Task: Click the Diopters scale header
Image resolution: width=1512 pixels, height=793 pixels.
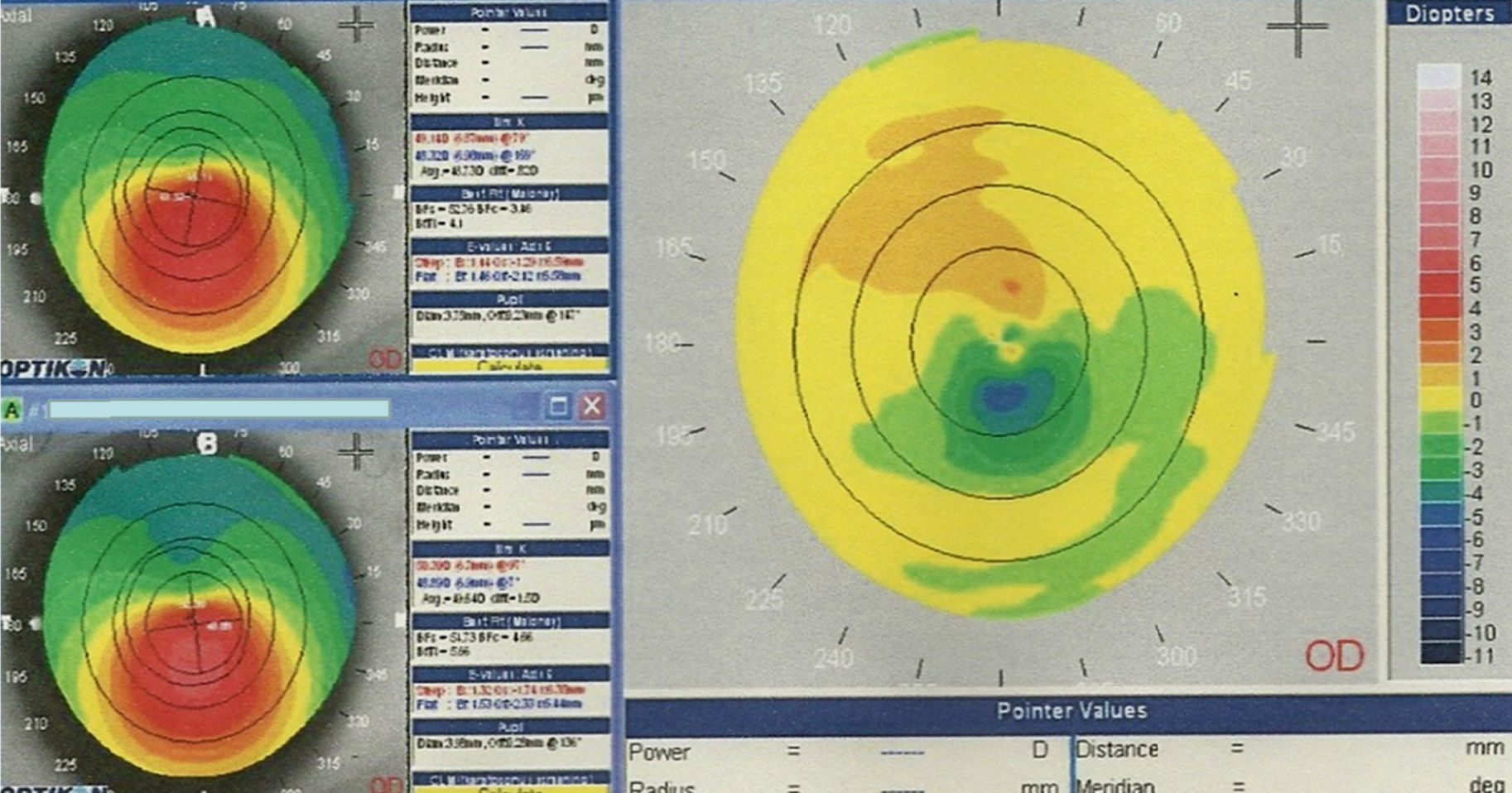Action: [1449, 13]
